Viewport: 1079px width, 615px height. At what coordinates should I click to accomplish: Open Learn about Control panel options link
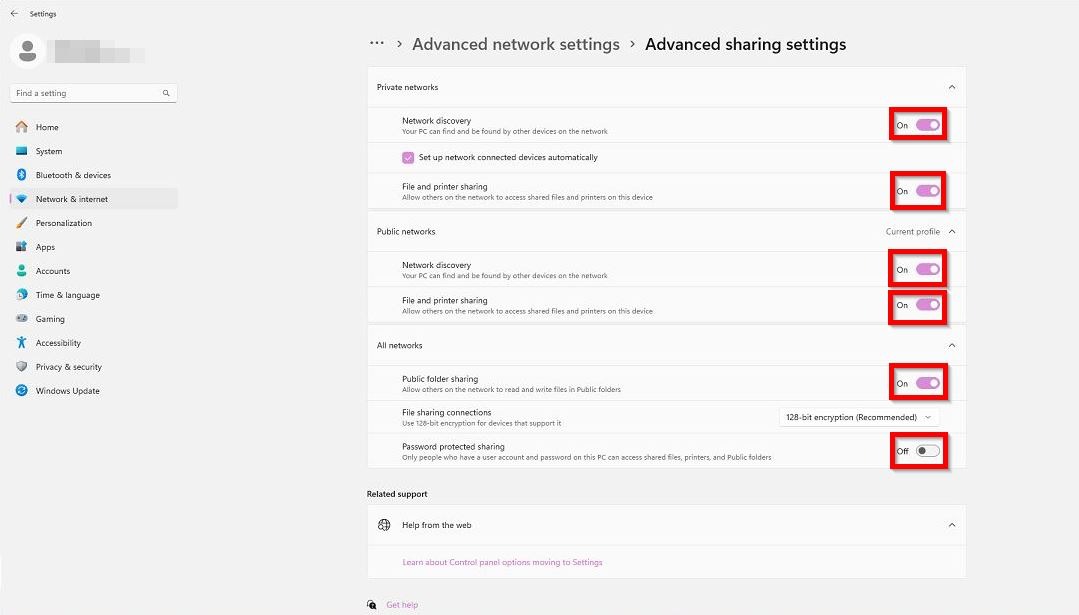[x=502, y=562]
